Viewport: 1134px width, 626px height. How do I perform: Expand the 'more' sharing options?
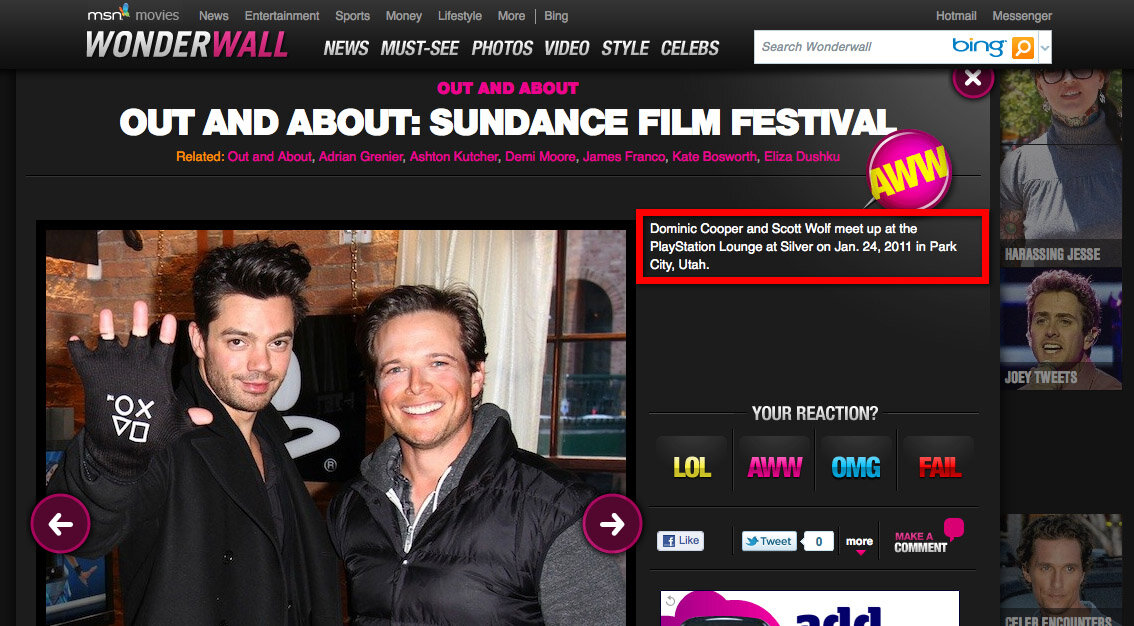(x=859, y=544)
